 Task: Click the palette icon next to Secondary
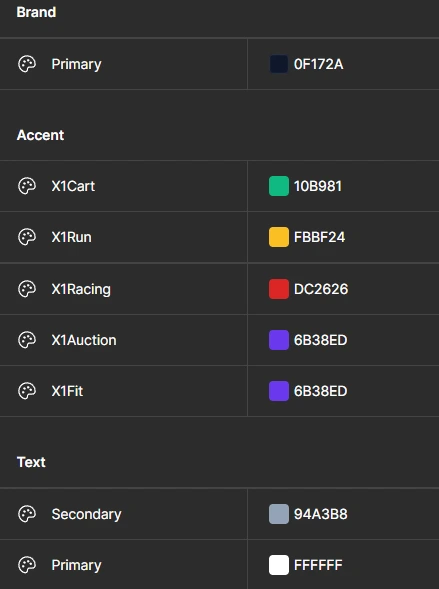pos(27,514)
